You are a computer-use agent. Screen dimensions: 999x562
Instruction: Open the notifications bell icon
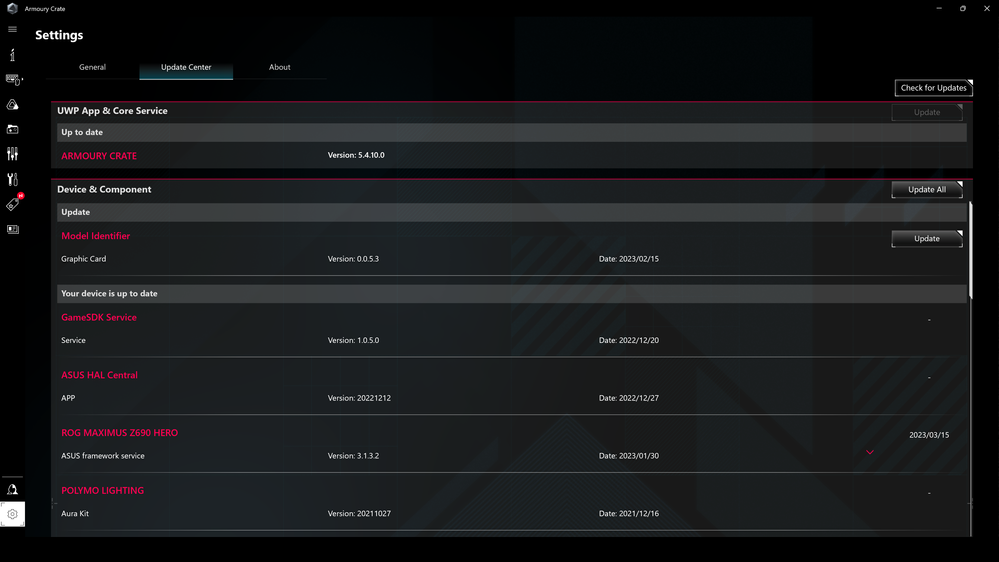pos(12,489)
